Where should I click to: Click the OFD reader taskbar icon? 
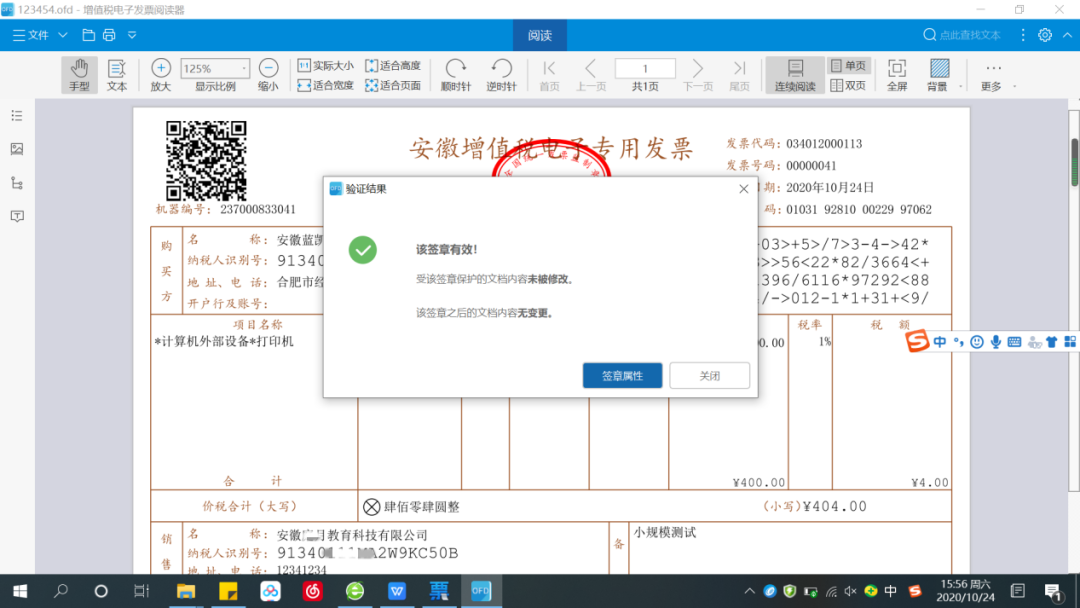481,591
